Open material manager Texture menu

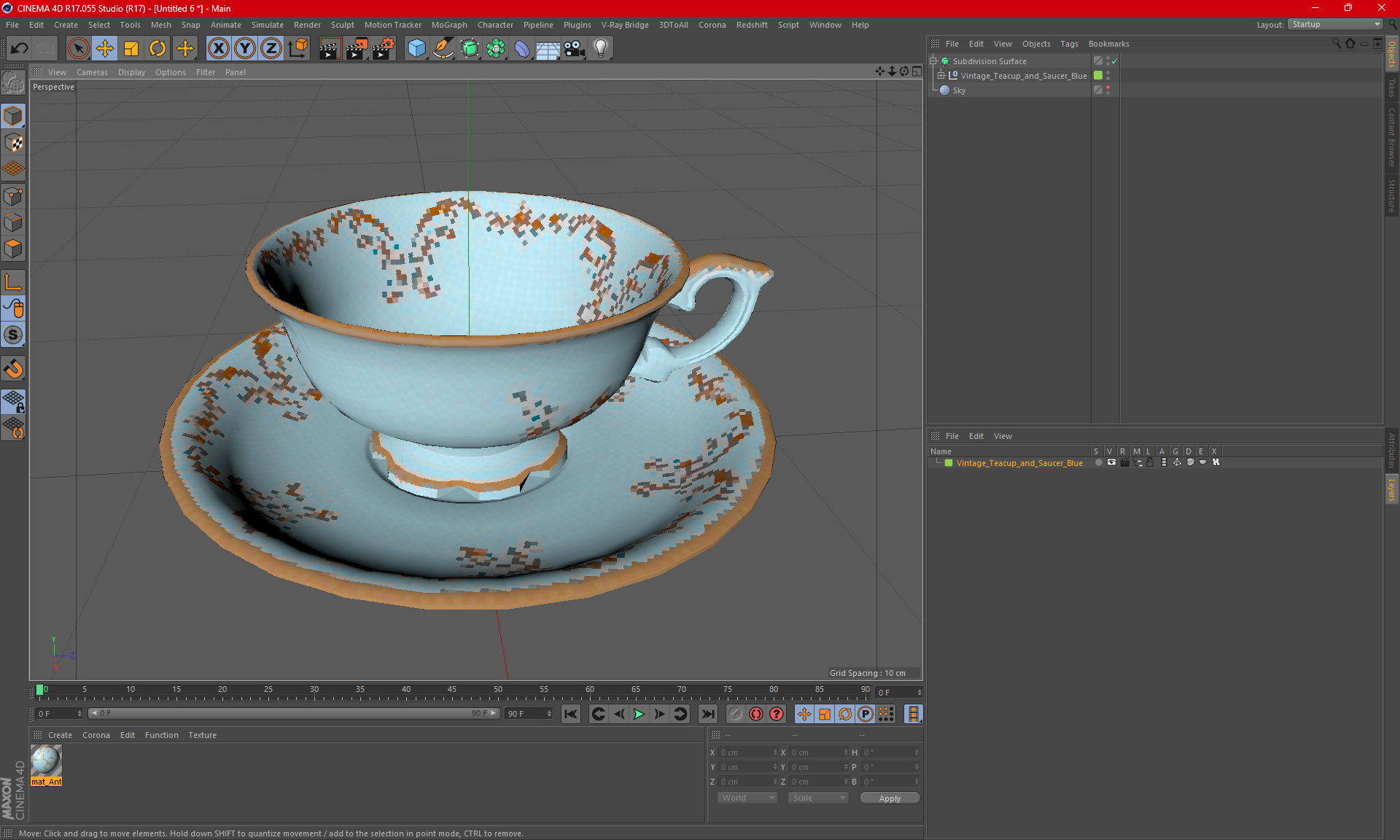pyautogui.click(x=202, y=735)
